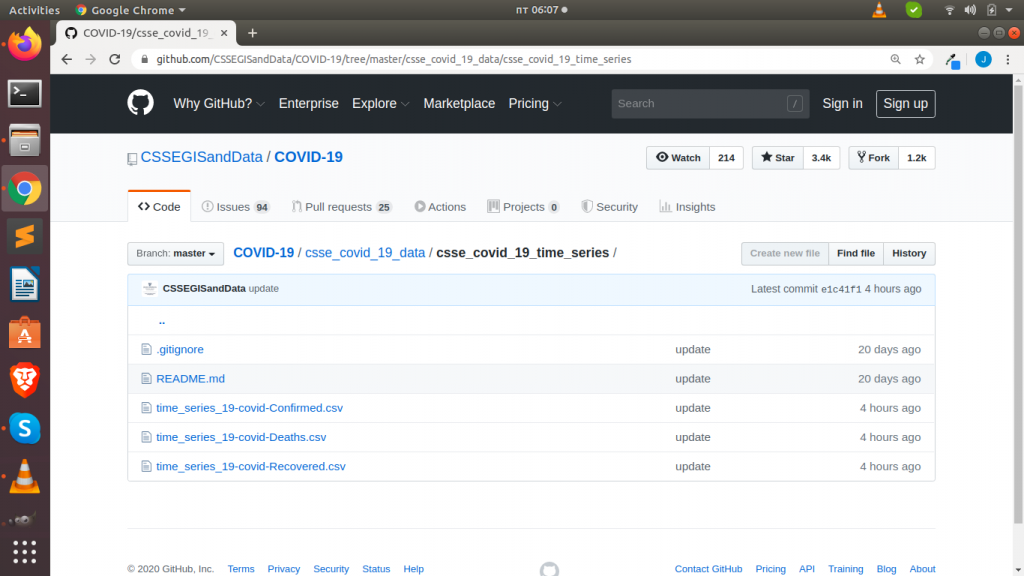
Task: Open Firefox from the dock
Action: pos(23,43)
